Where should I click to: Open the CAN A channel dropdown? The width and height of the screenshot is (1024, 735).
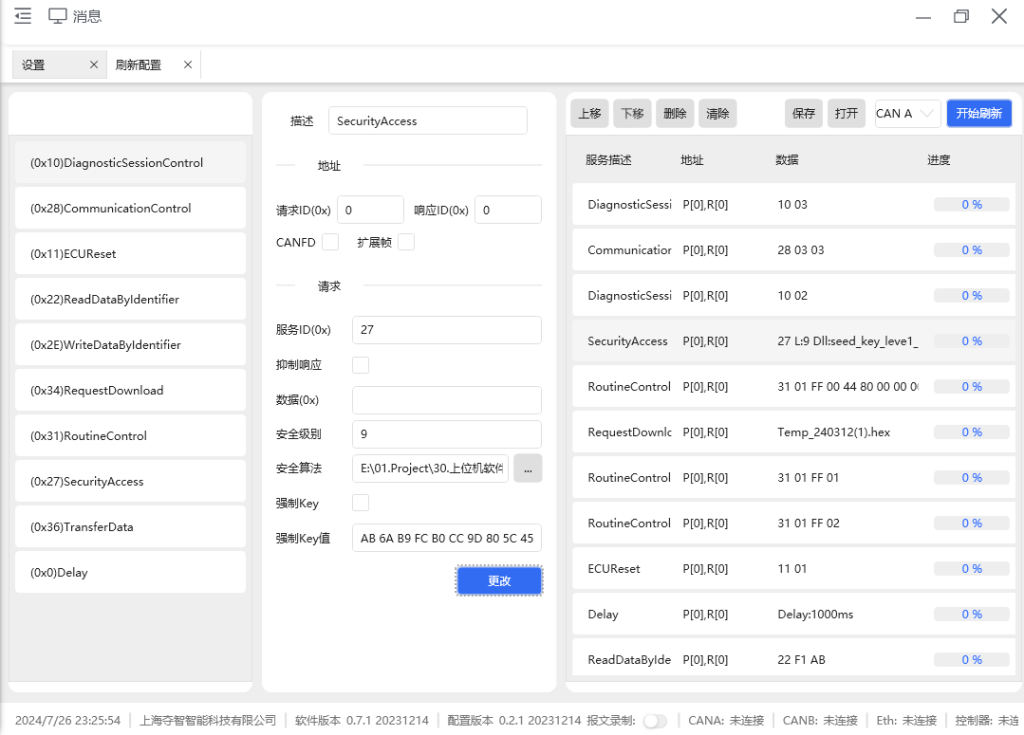click(907, 113)
